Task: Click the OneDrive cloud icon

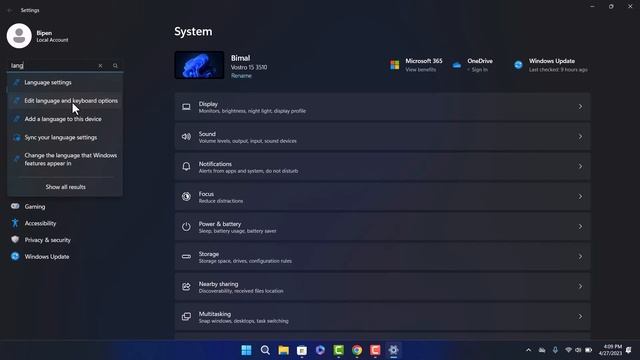Action: (457, 65)
